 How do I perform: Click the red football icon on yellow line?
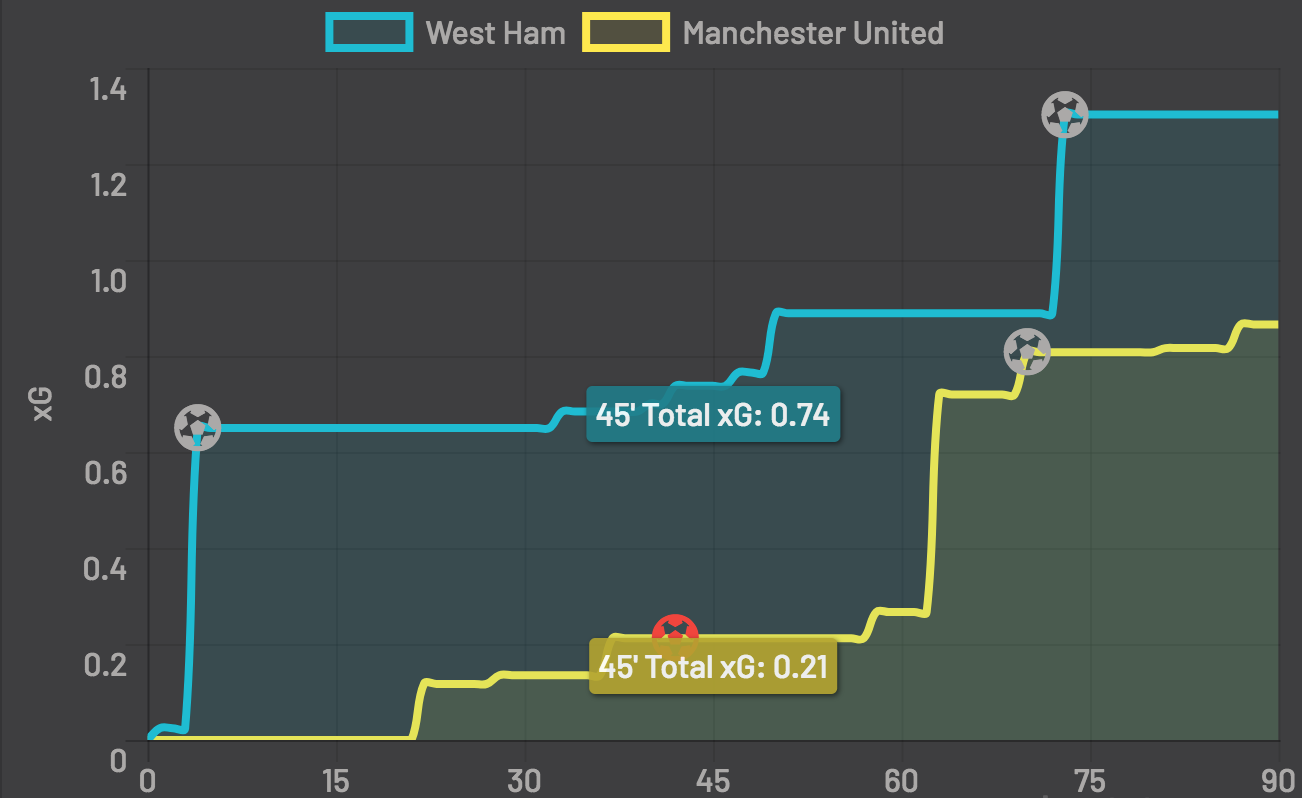[675, 632]
